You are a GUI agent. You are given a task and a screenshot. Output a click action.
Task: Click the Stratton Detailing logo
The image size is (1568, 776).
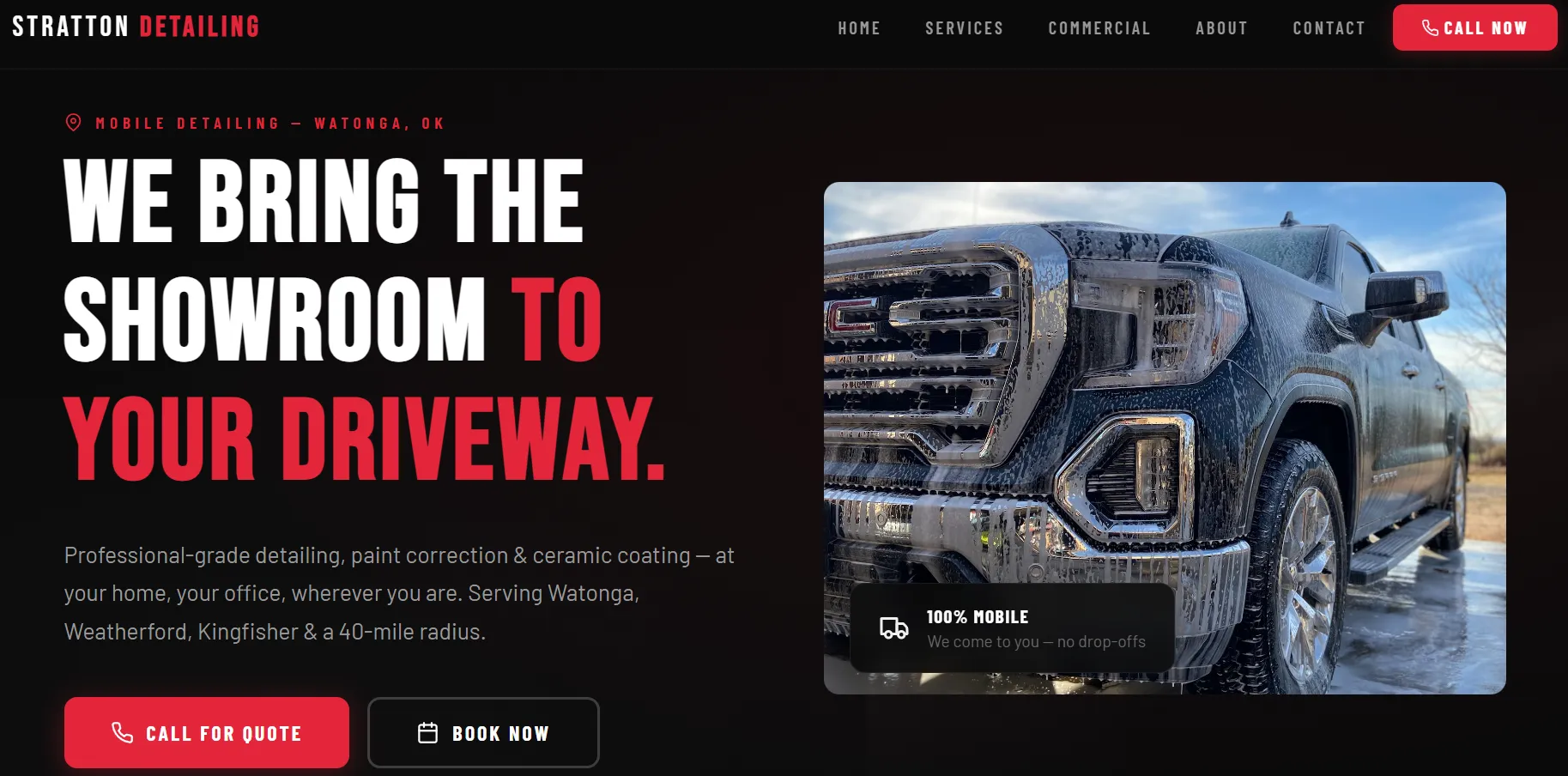136,27
